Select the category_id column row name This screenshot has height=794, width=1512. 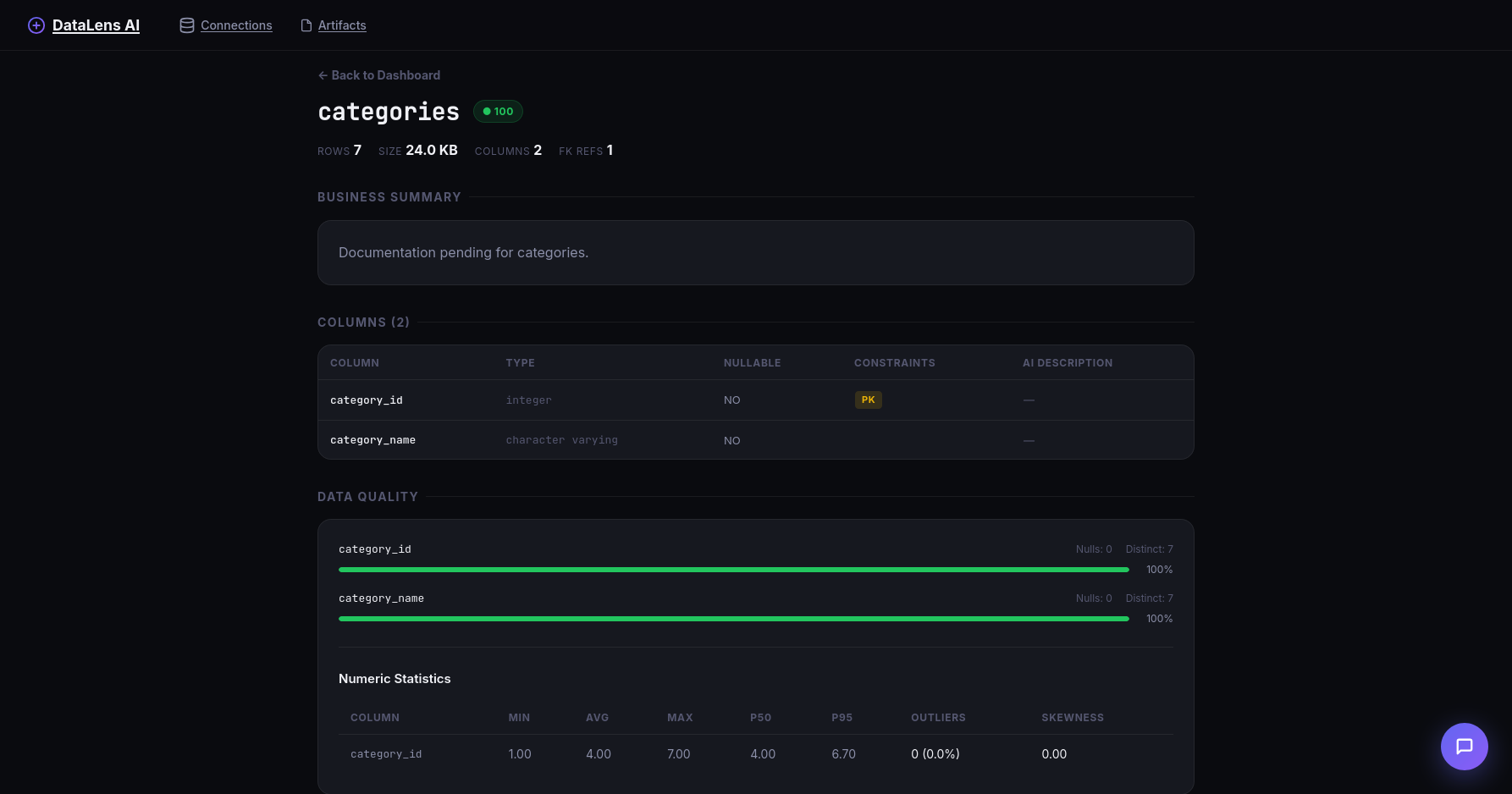367,400
